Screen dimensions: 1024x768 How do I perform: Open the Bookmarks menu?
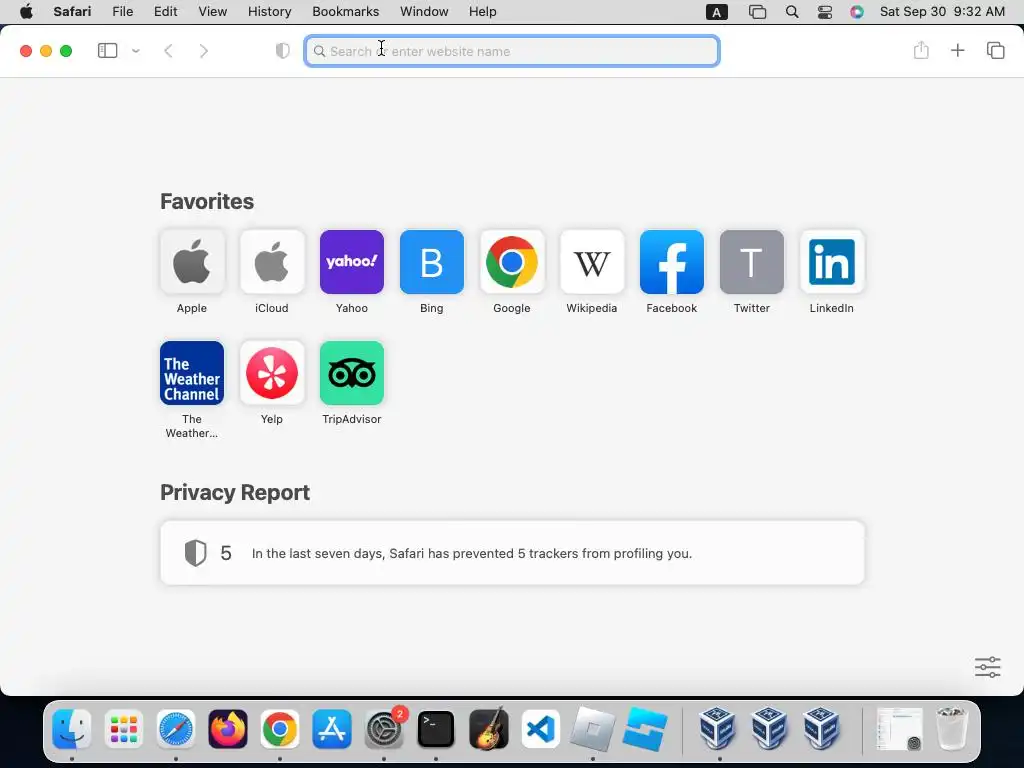[x=345, y=12]
